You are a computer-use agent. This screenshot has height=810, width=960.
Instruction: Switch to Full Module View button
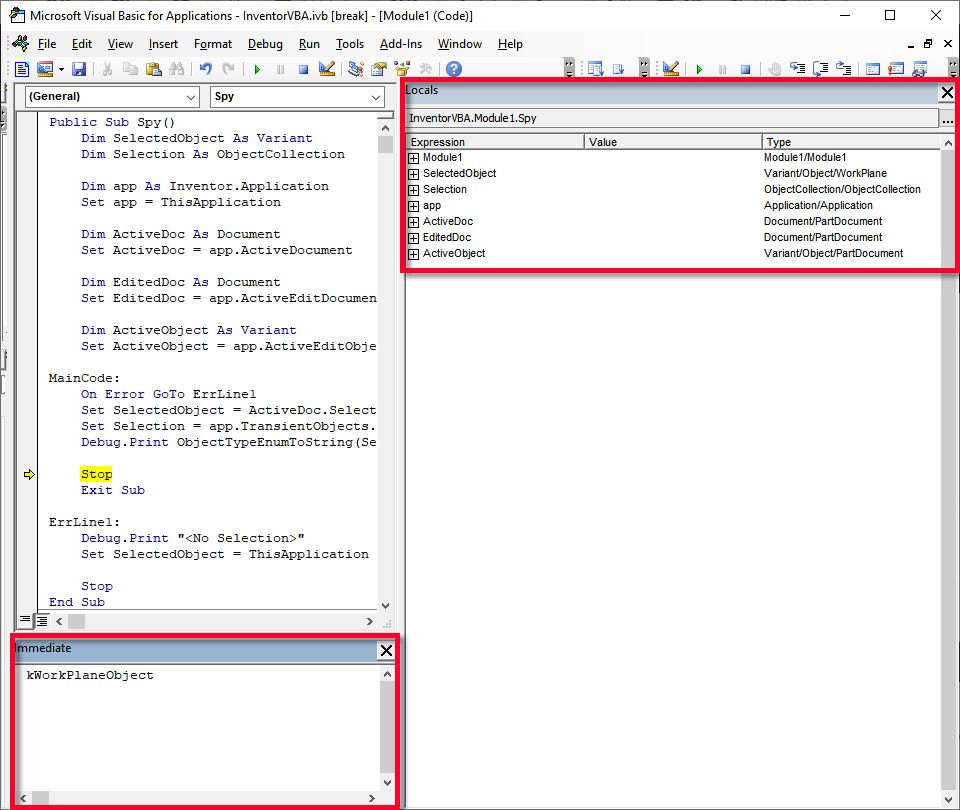tap(42, 621)
